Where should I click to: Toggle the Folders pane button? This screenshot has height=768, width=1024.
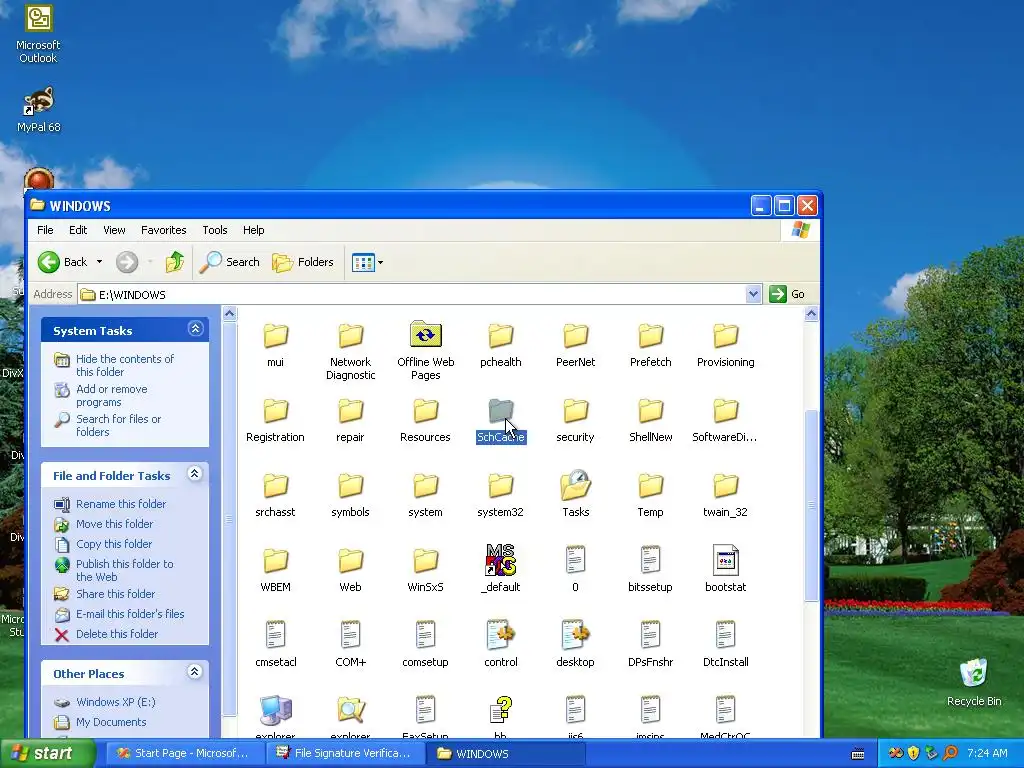tap(302, 262)
